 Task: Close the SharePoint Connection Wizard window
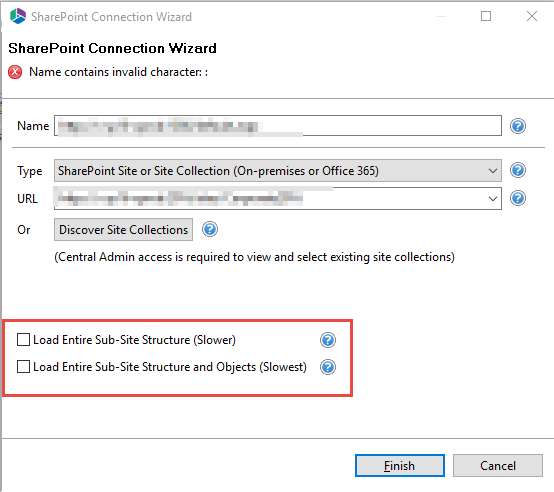(532, 16)
